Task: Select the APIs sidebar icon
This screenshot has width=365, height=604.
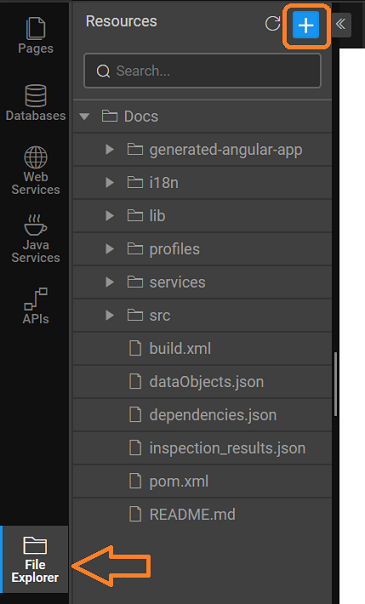Action: tap(35, 299)
